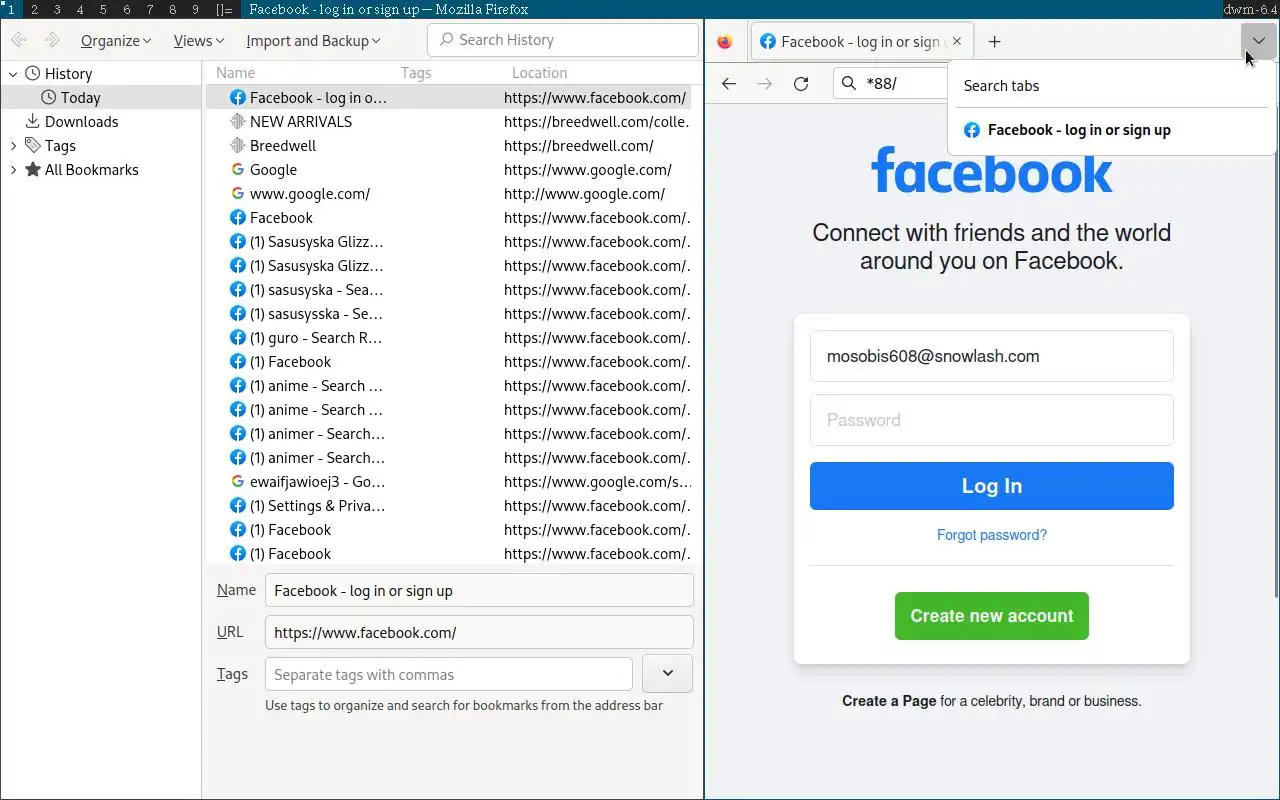Open the Views menu
Image resolution: width=1280 pixels, height=800 pixels.
click(x=198, y=41)
